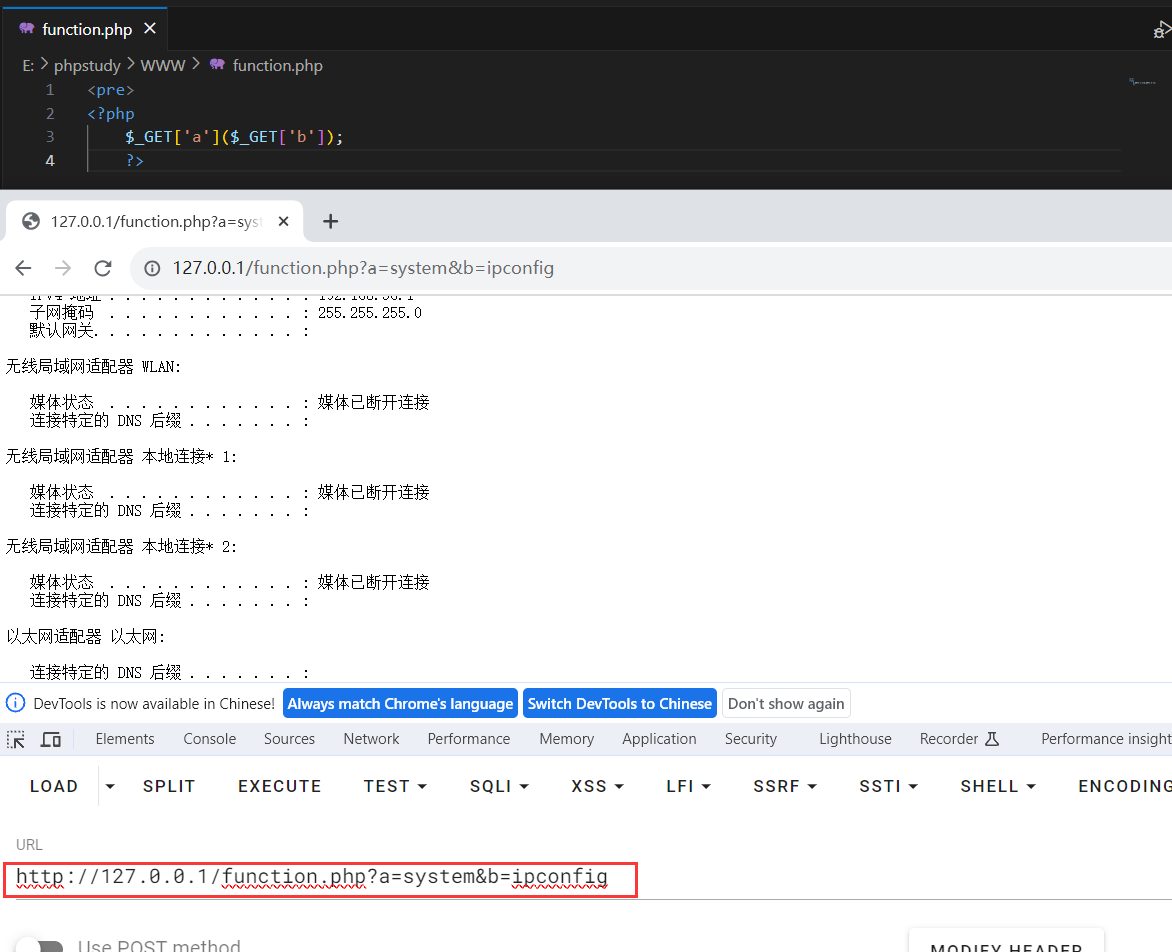Open the SHELL dropdown menu

(x=998, y=786)
